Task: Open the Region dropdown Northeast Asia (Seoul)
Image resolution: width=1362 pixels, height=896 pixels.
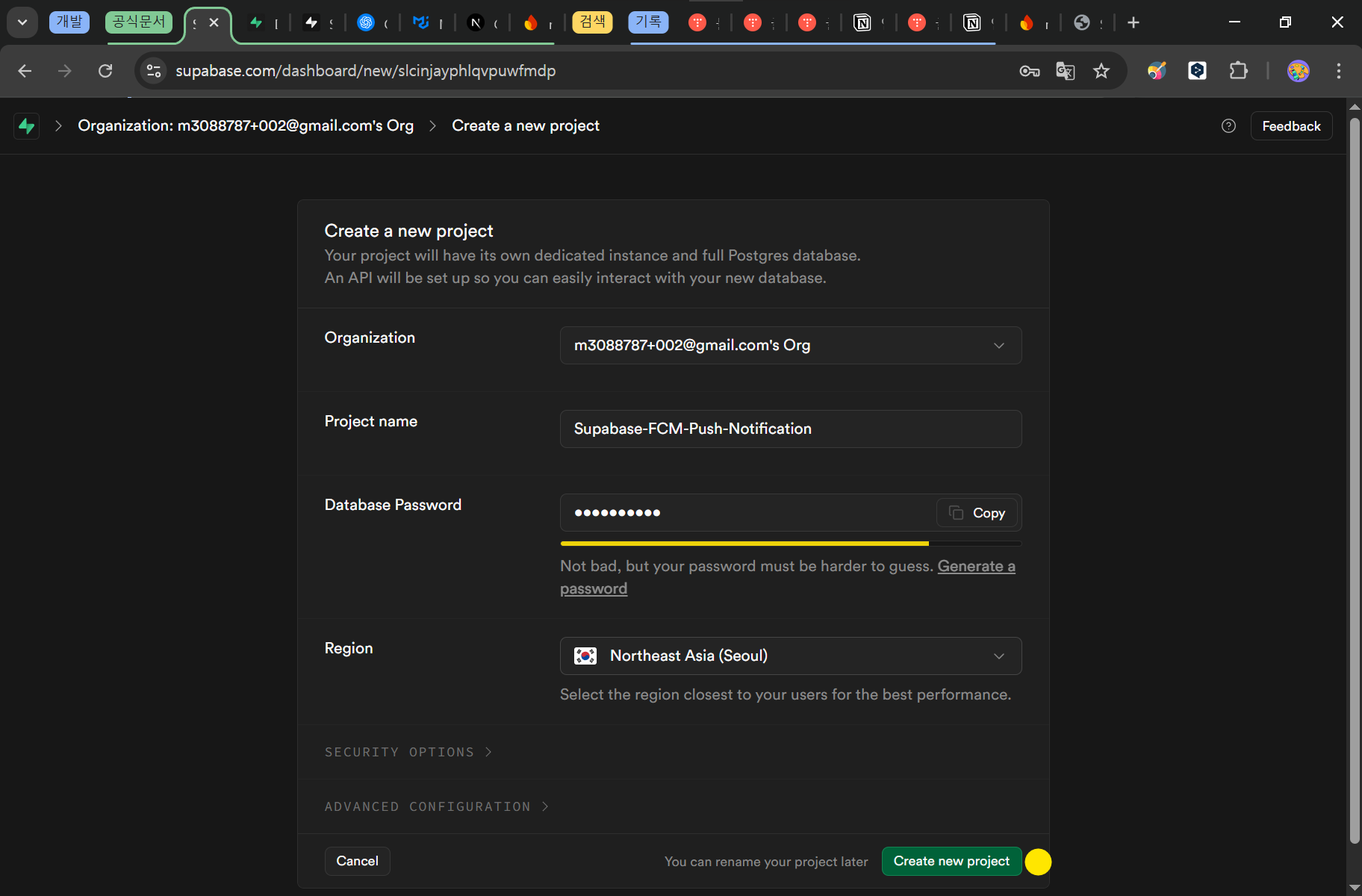Action: coord(791,656)
